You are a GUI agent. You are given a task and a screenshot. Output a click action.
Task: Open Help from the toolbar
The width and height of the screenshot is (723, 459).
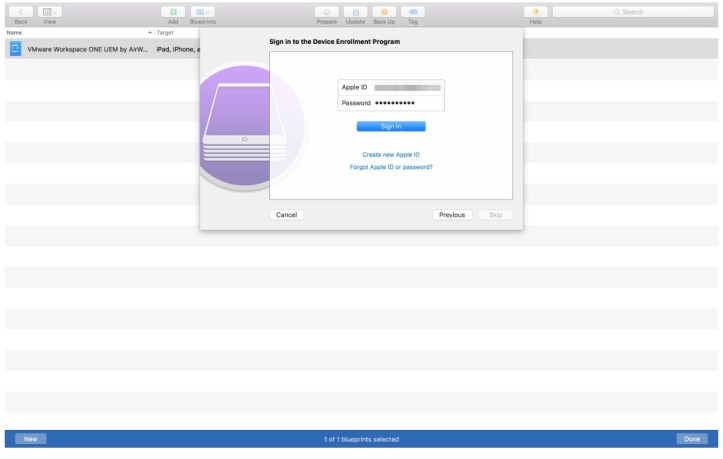pyautogui.click(x=535, y=12)
